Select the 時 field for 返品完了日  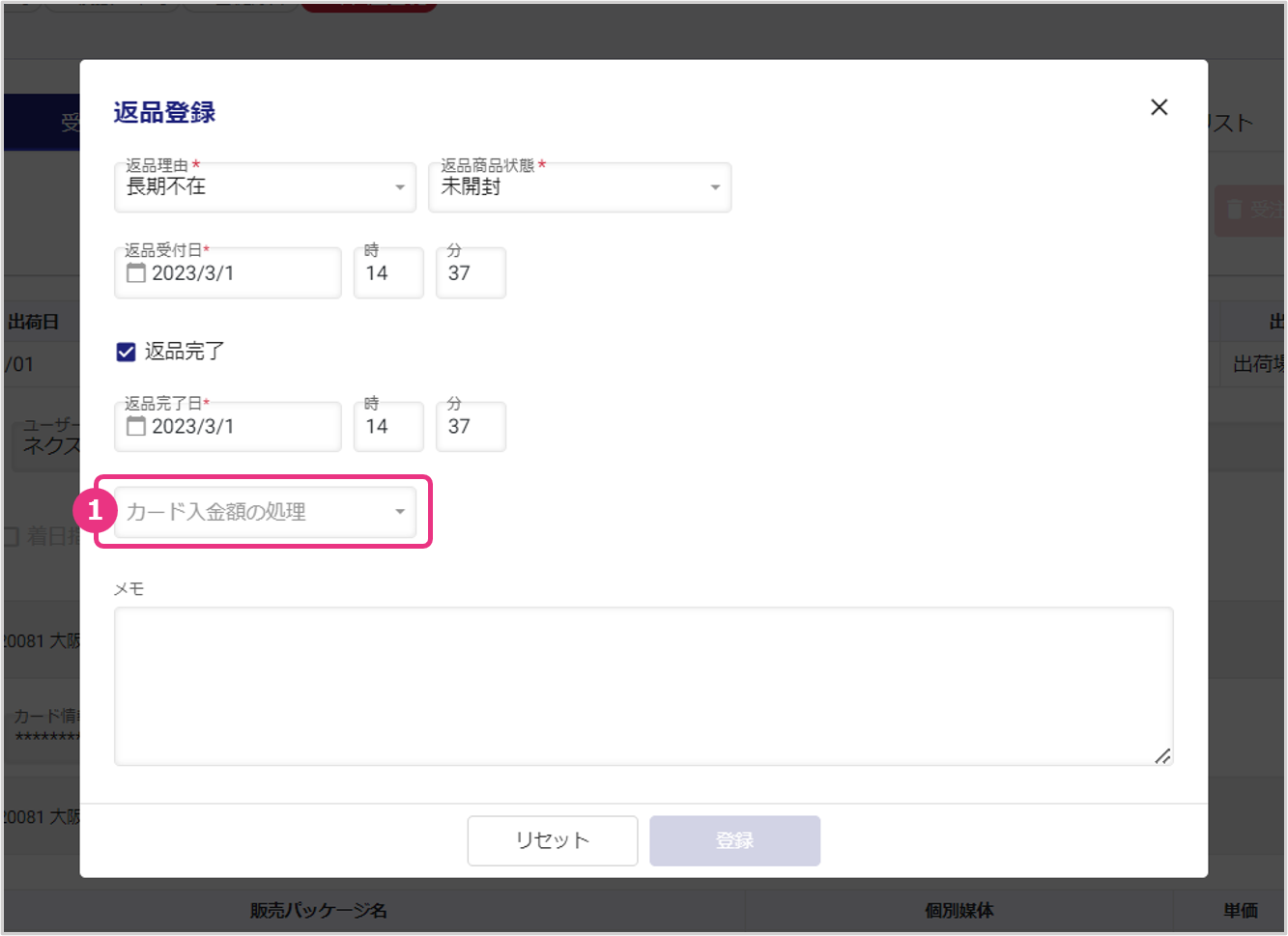(x=387, y=427)
